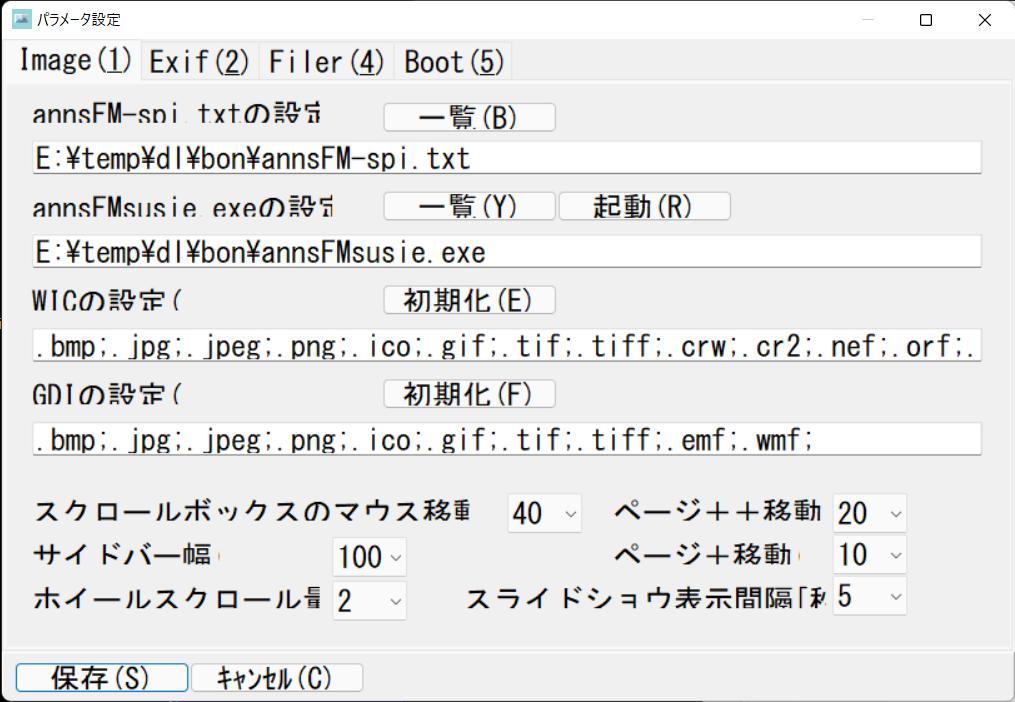
Task: Click 初期化(F) to reset GDI settings
Action: (469, 394)
